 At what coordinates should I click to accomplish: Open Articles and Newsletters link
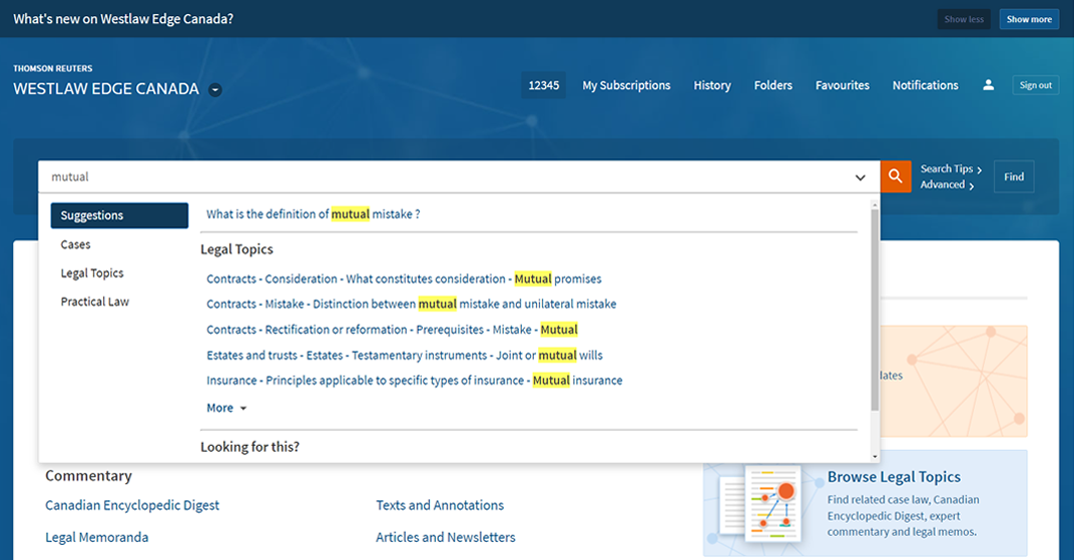pos(445,537)
